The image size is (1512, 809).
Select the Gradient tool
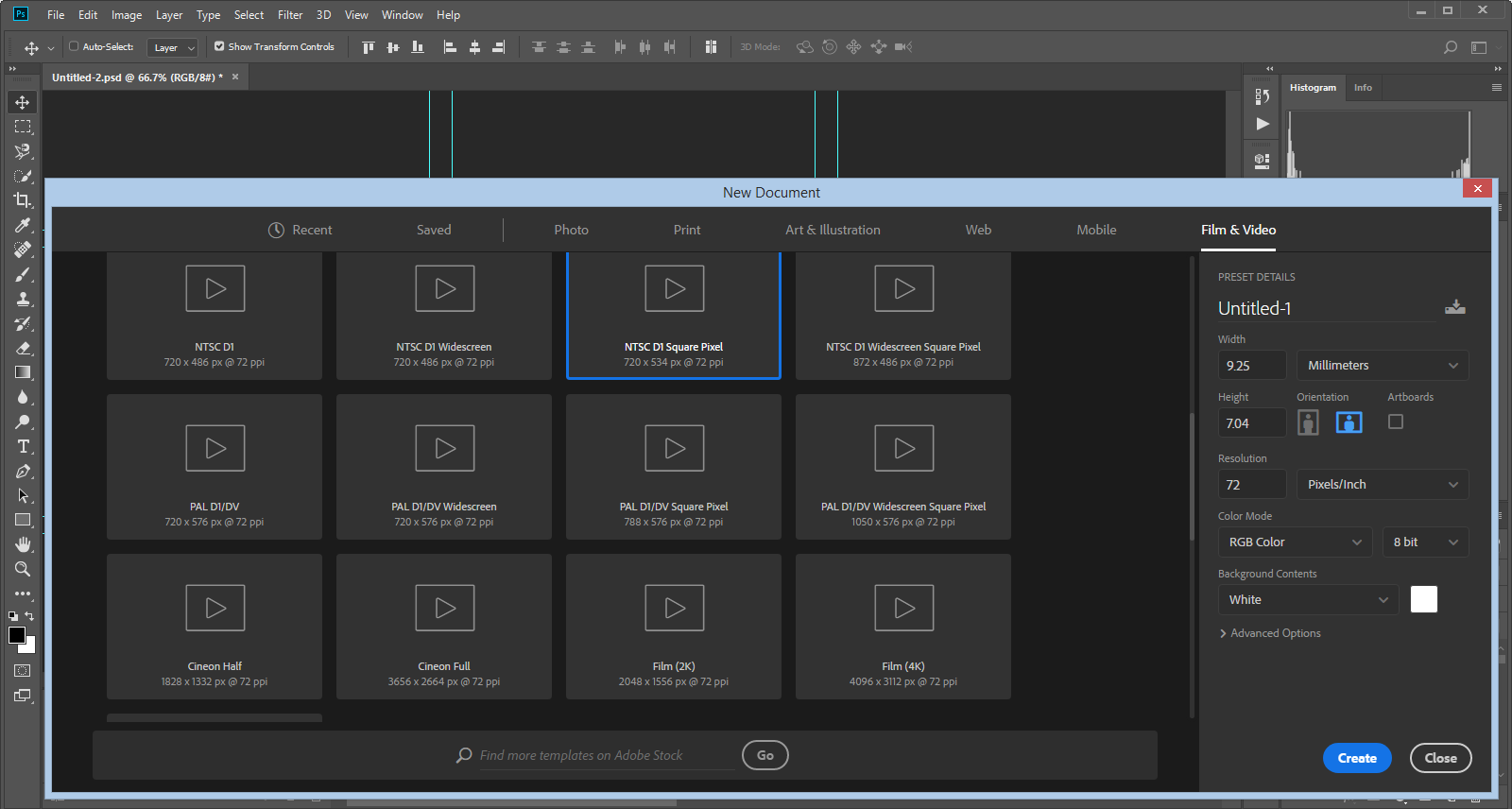tap(22, 372)
